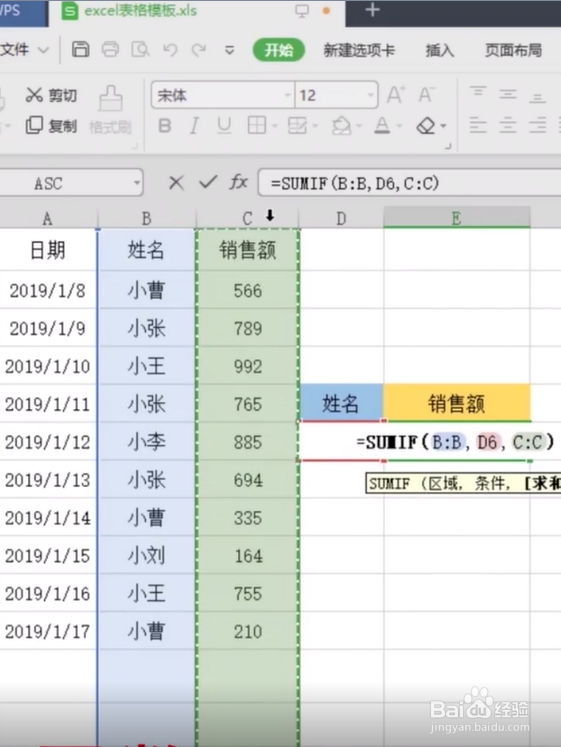The width and height of the screenshot is (561, 747).
Task: Click blue 姓名 header in column D
Action: coord(341,404)
